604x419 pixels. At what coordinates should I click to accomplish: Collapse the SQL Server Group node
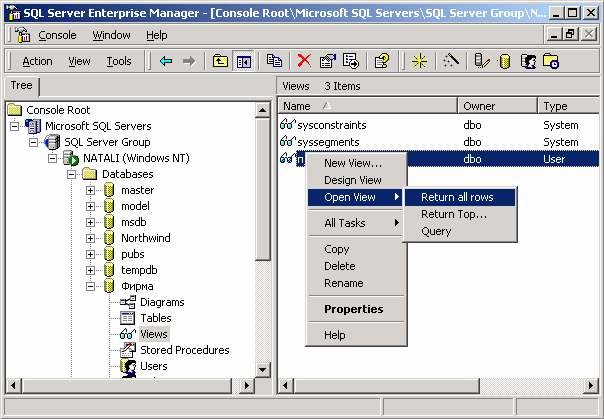(34, 142)
